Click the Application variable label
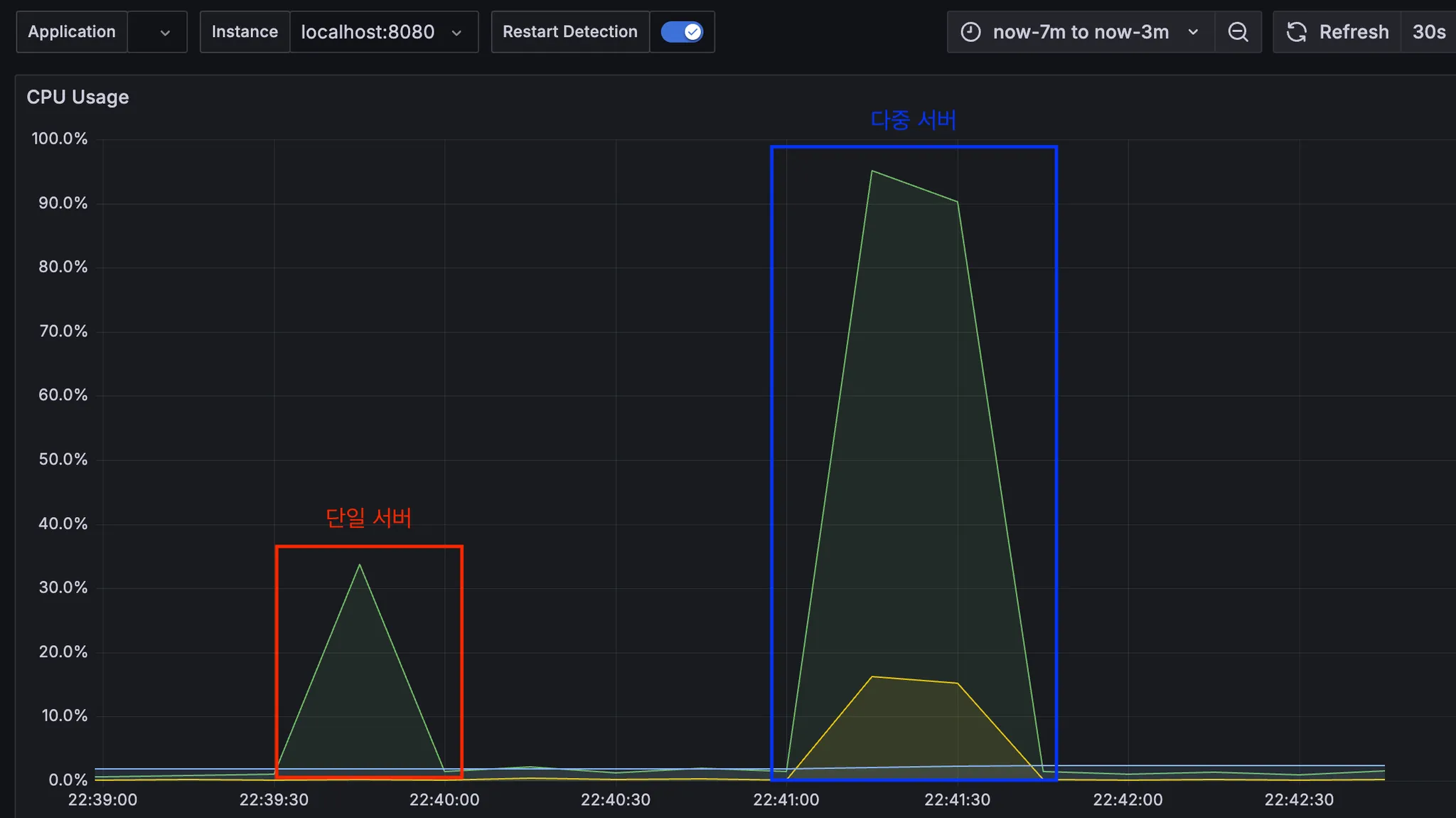The image size is (1456, 818). click(72, 32)
